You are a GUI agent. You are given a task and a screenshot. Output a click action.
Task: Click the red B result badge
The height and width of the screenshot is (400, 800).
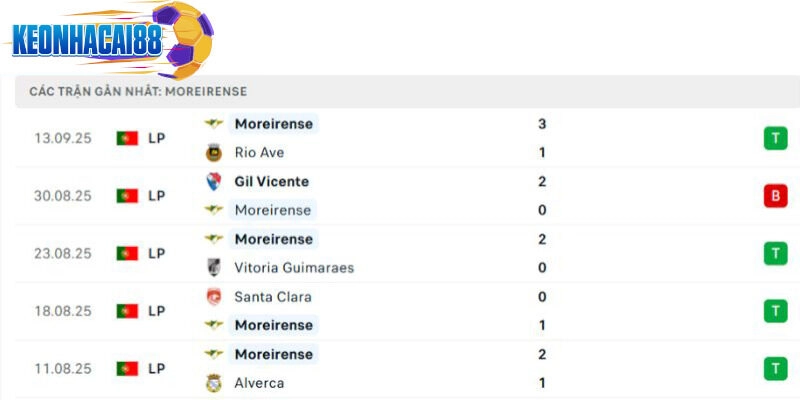point(775,196)
